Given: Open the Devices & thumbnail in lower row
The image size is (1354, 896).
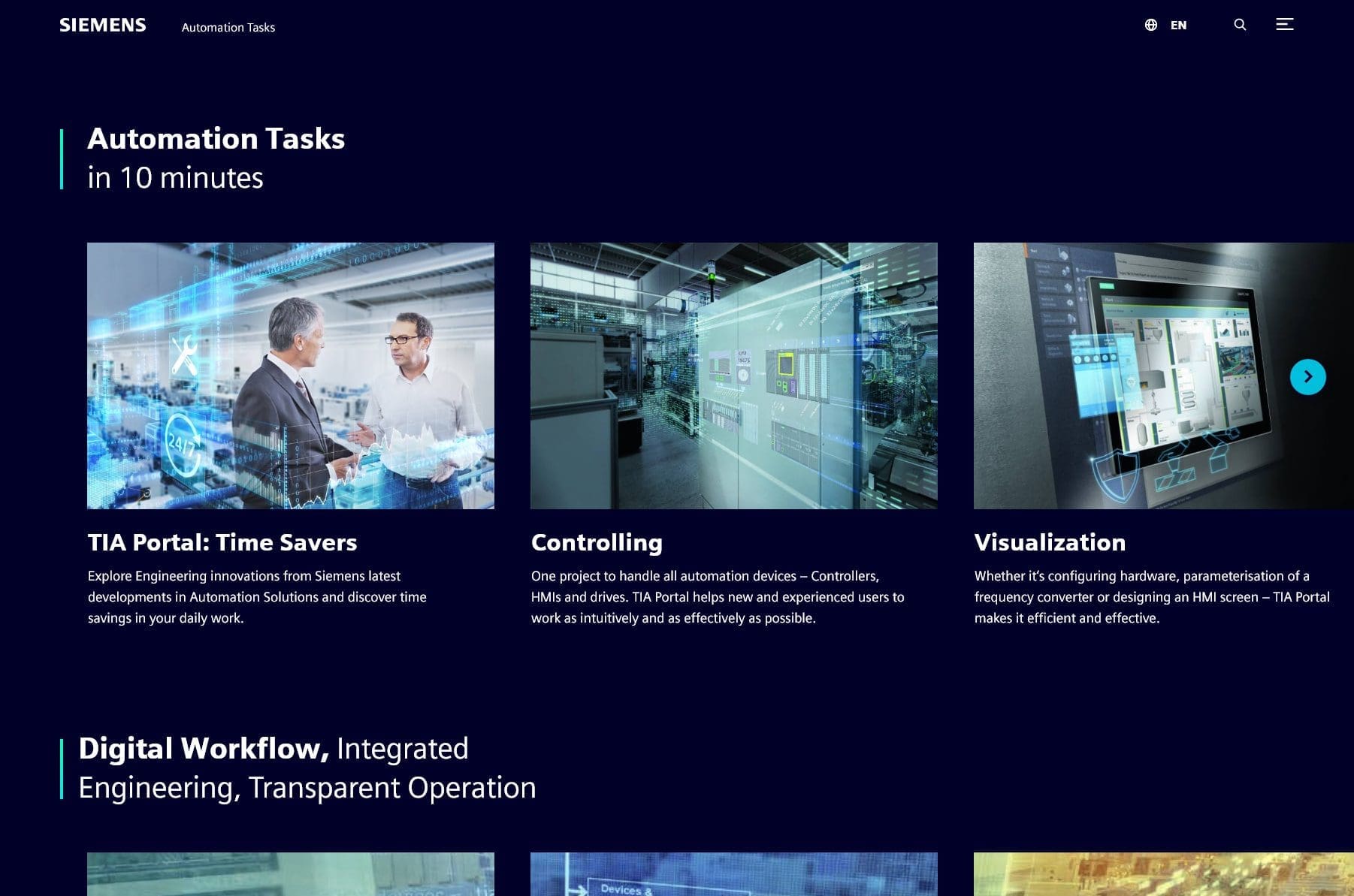Looking at the screenshot, I should tap(734, 874).
